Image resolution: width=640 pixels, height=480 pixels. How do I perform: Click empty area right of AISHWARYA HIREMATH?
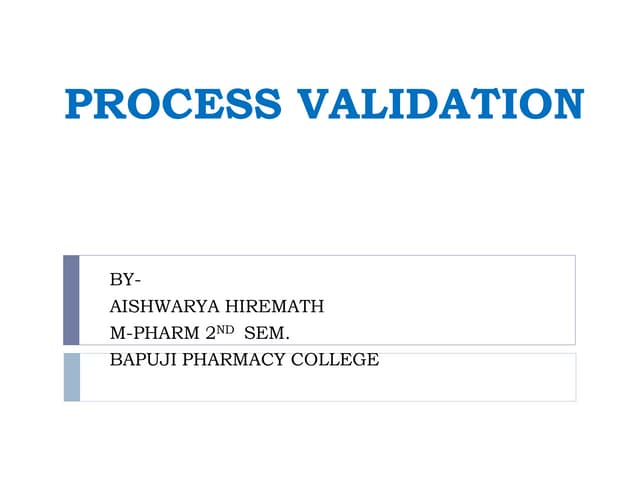pos(450,307)
